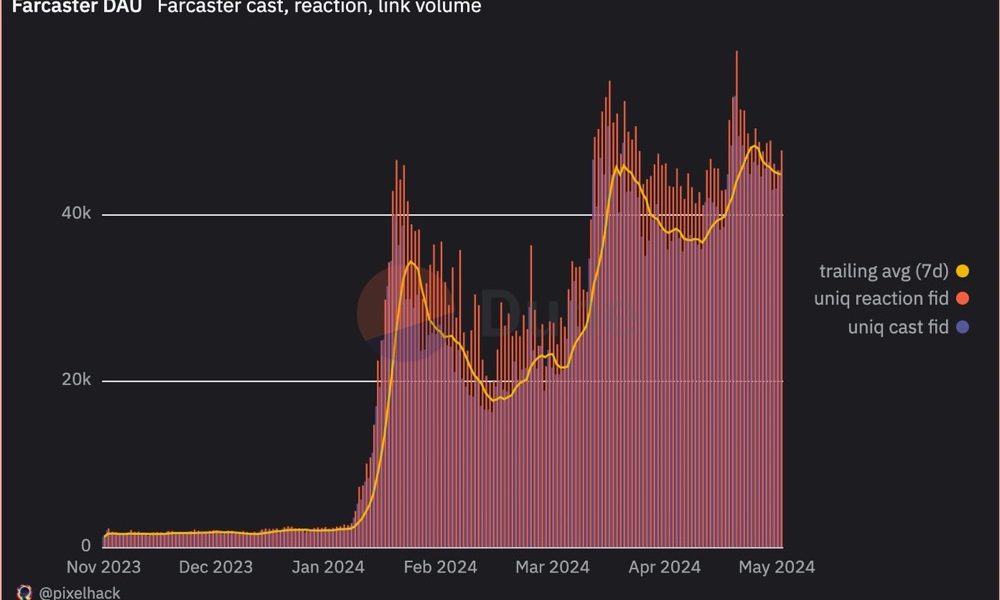Screen dimensions: 1000x600
Task: Click the May 2024 x-axis label
Action: click(x=777, y=567)
